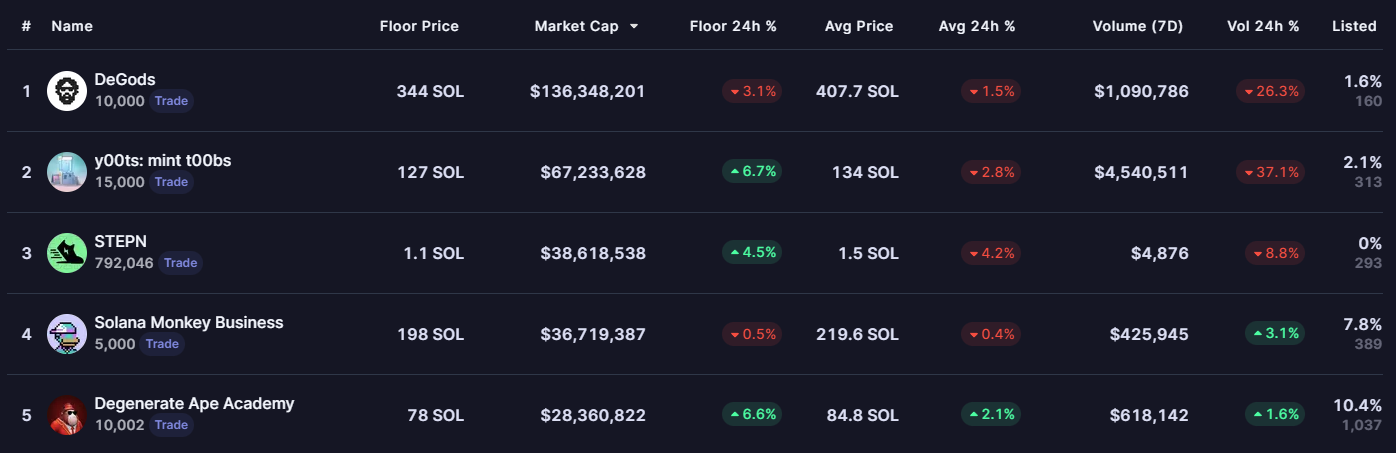Click the Avg Price column header
The width and height of the screenshot is (1396, 453).
pyautogui.click(x=859, y=26)
